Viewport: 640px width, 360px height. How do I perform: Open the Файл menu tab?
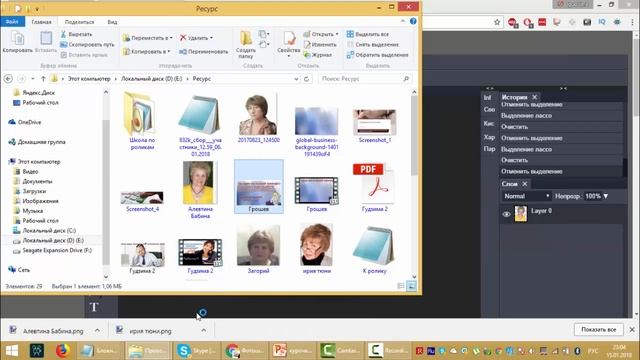tap(13, 22)
